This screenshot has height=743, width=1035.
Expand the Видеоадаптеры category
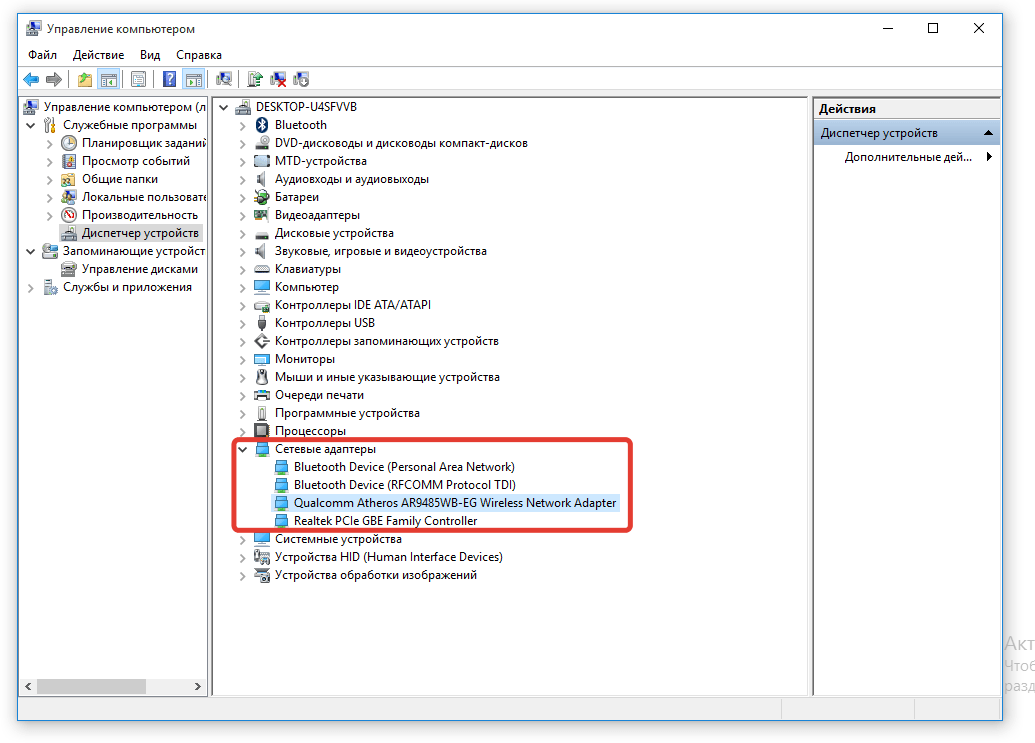click(242, 215)
